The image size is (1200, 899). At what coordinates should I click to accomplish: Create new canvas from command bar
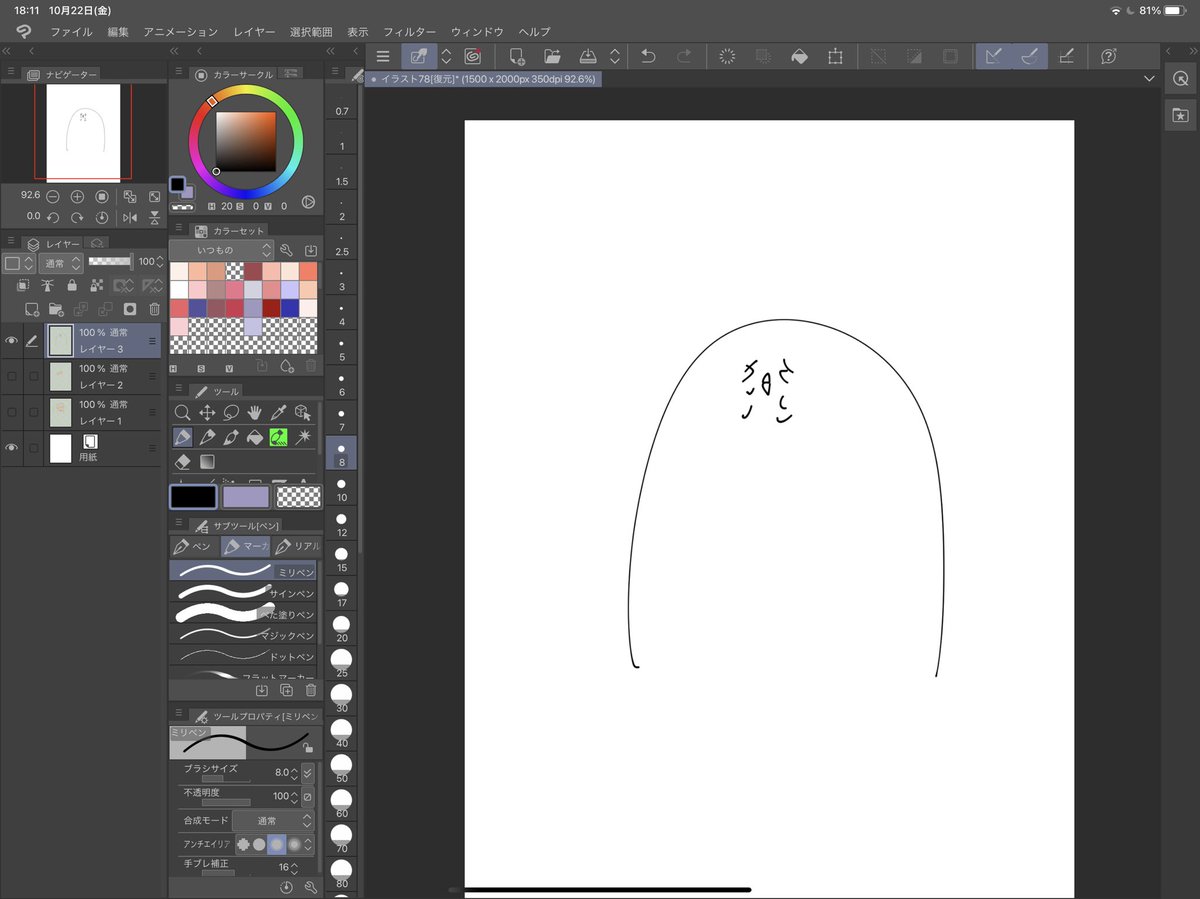(516, 56)
